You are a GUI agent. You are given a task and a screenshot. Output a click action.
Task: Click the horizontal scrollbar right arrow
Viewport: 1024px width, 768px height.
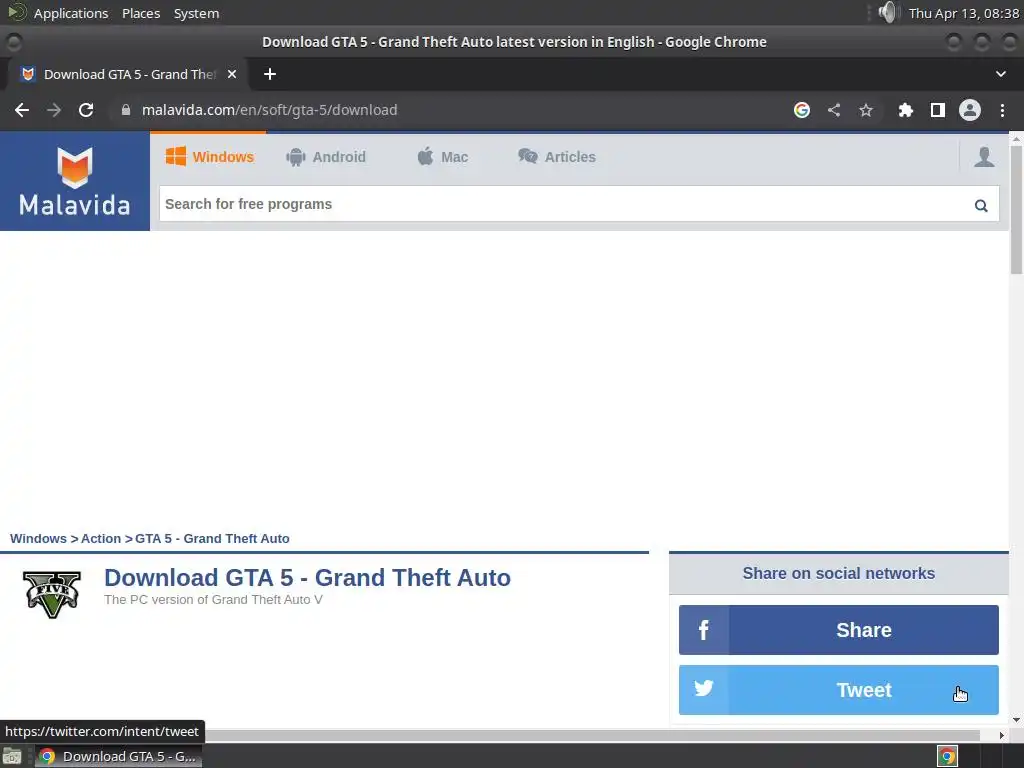coord(1002,735)
